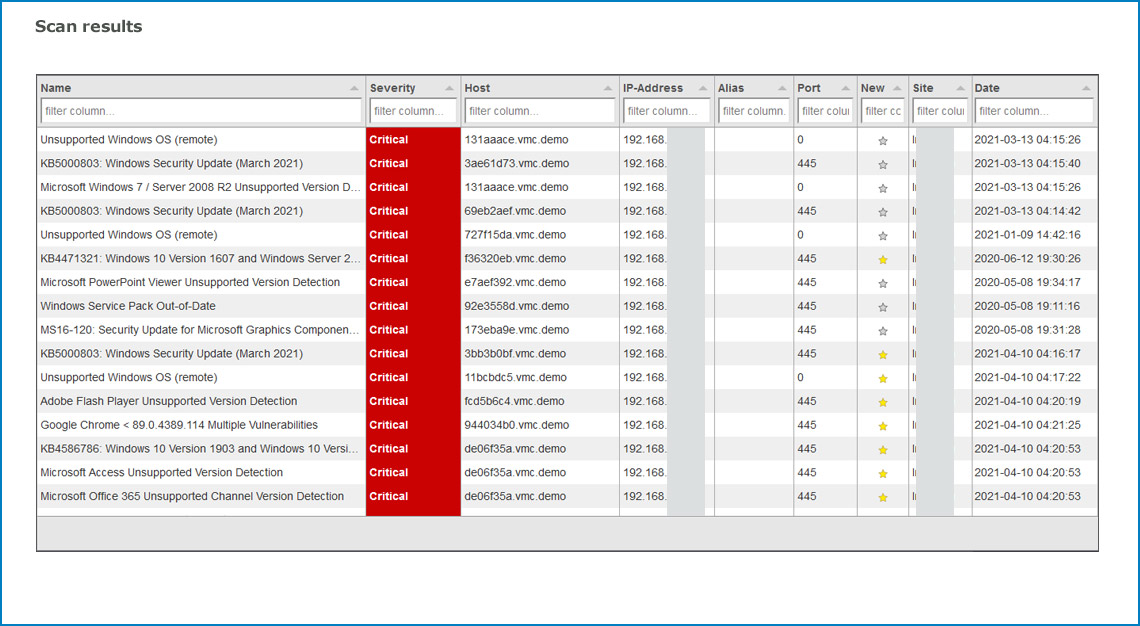This screenshot has height=626, width=1140.
Task: Select 'MS16-120: Security Update' row name
Action: click(x=200, y=330)
